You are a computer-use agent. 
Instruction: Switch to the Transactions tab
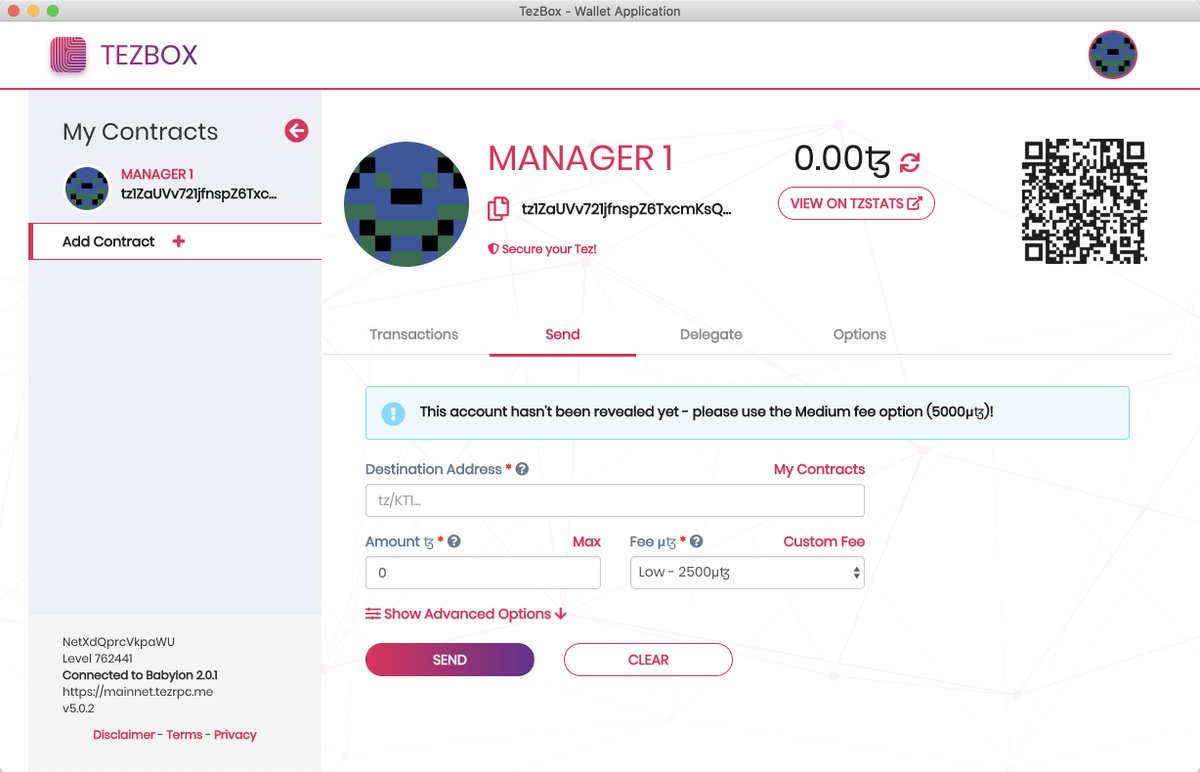click(414, 334)
